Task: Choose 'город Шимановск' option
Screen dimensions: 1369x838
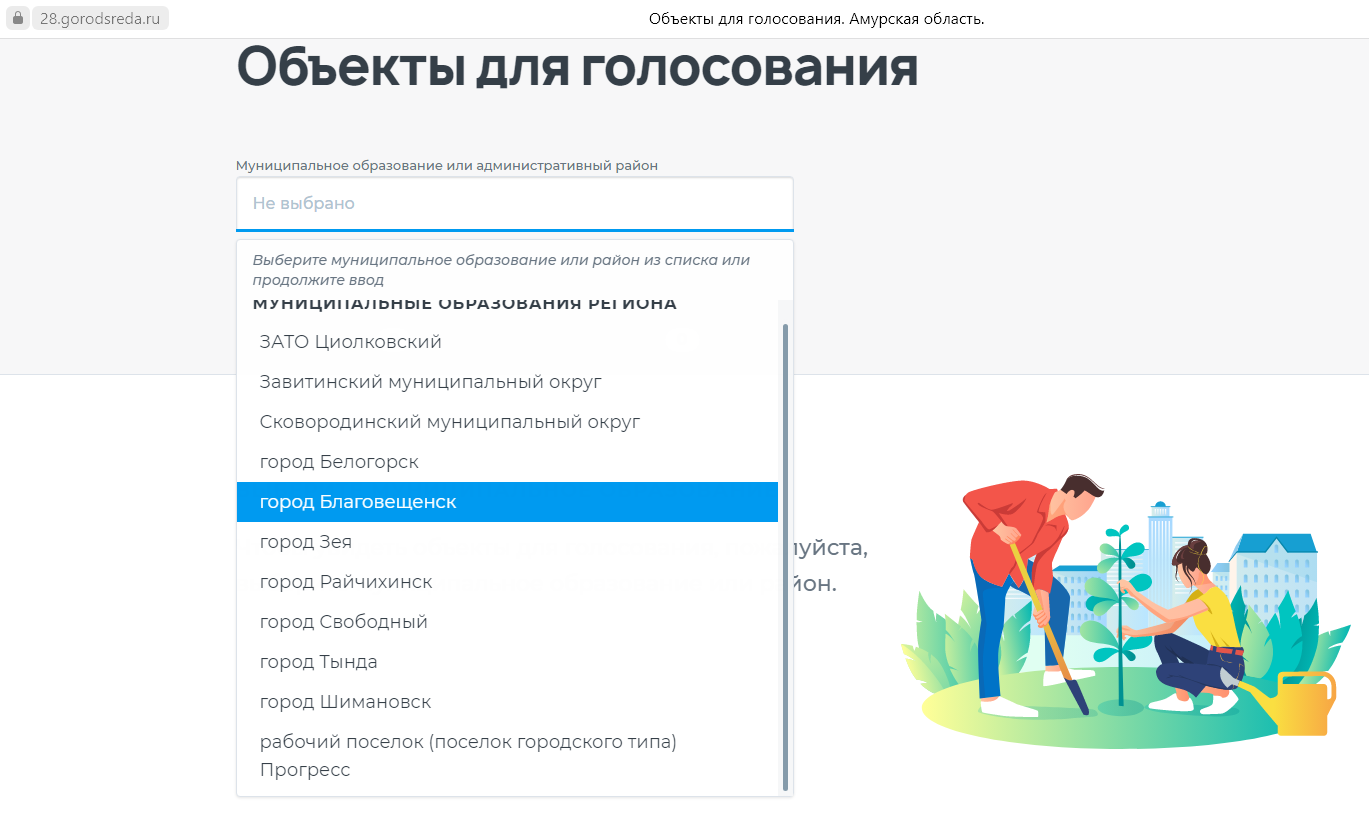Action: click(x=507, y=702)
